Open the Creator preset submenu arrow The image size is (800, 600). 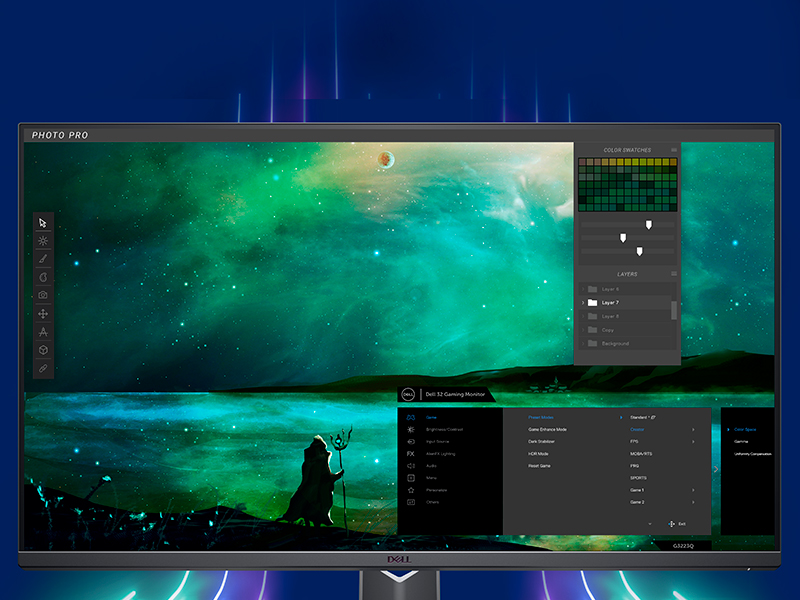click(693, 429)
